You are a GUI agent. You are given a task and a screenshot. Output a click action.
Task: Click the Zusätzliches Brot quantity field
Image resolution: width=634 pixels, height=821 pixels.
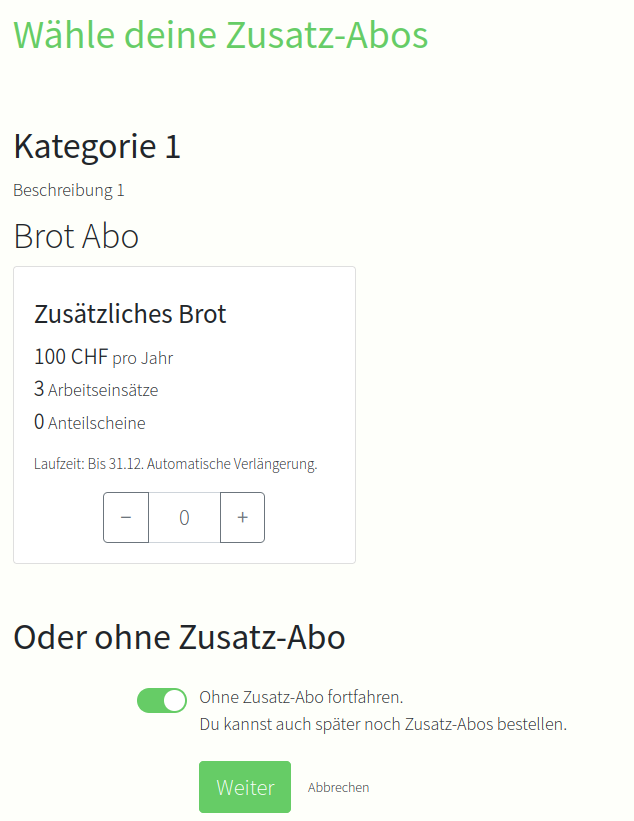(x=184, y=517)
